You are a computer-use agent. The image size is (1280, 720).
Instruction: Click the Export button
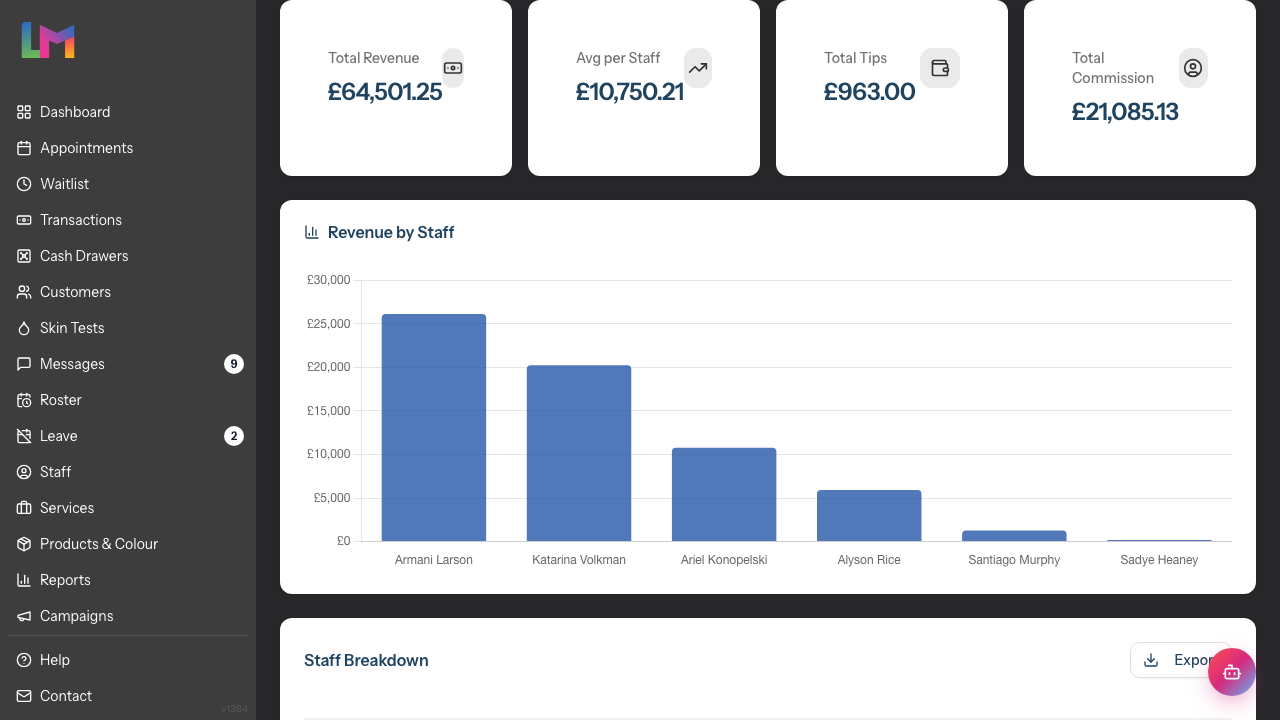1180,660
